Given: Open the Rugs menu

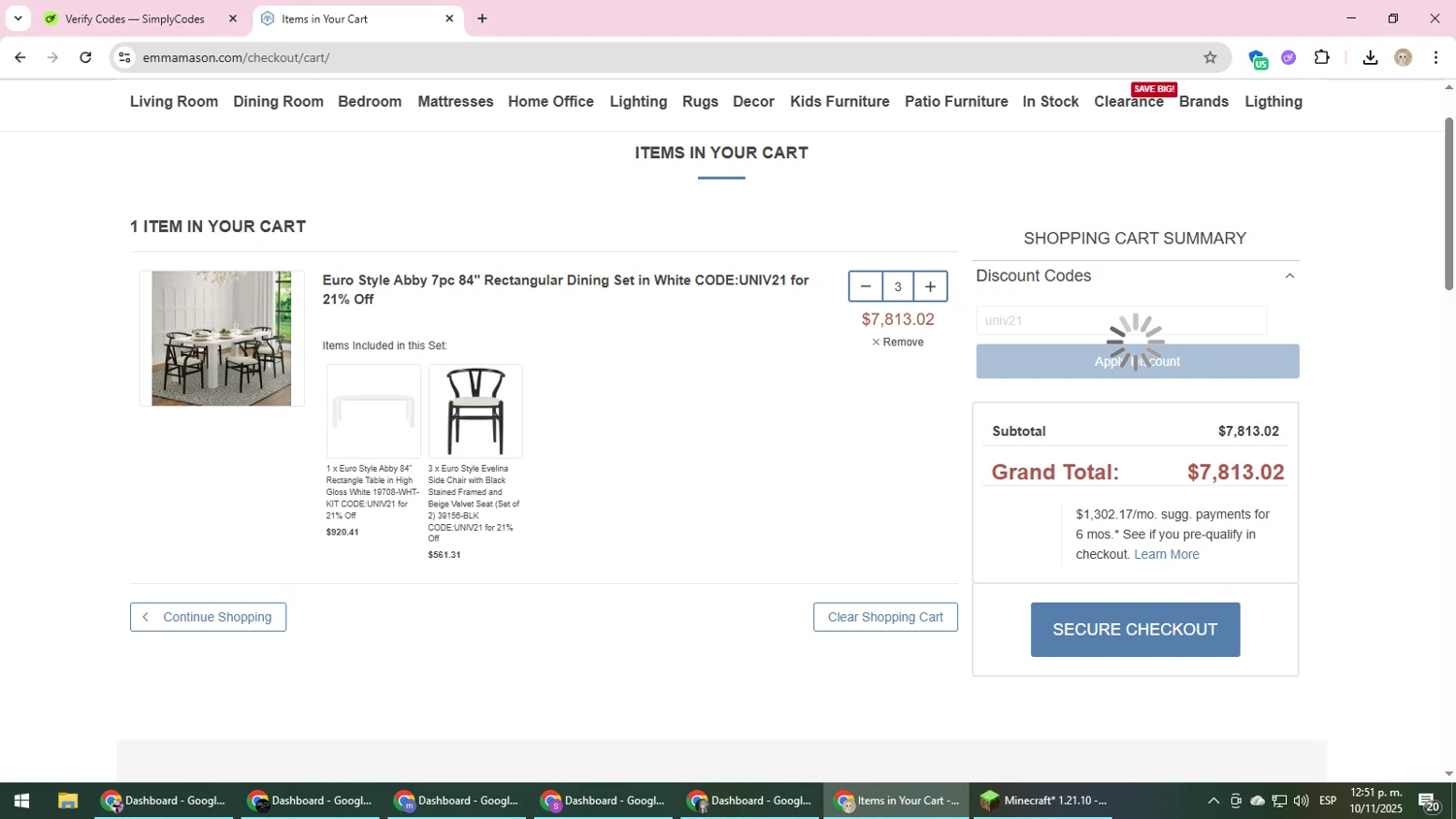Looking at the screenshot, I should pos(700,102).
